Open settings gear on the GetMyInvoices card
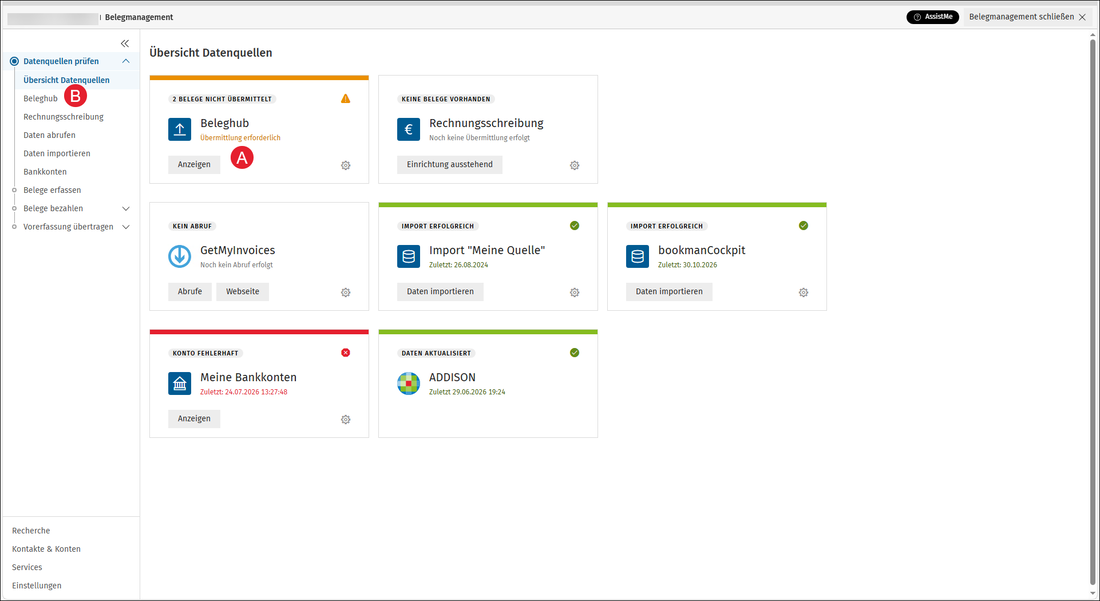The height and width of the screenshot is (601, 1100). pos(346,292)
